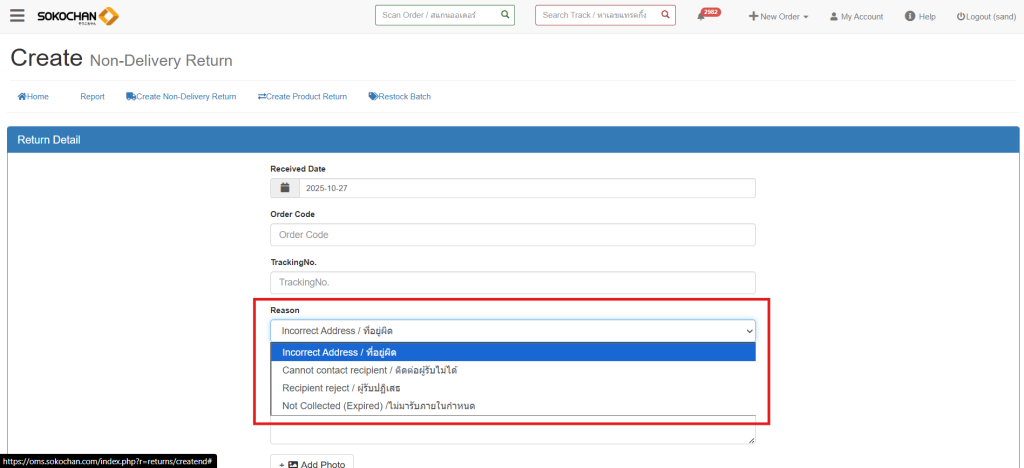This screenshot has height=468, width=1024.
Task: Click the Reason dropdown box
Action: pyautogui.click(x=512, y=331)
